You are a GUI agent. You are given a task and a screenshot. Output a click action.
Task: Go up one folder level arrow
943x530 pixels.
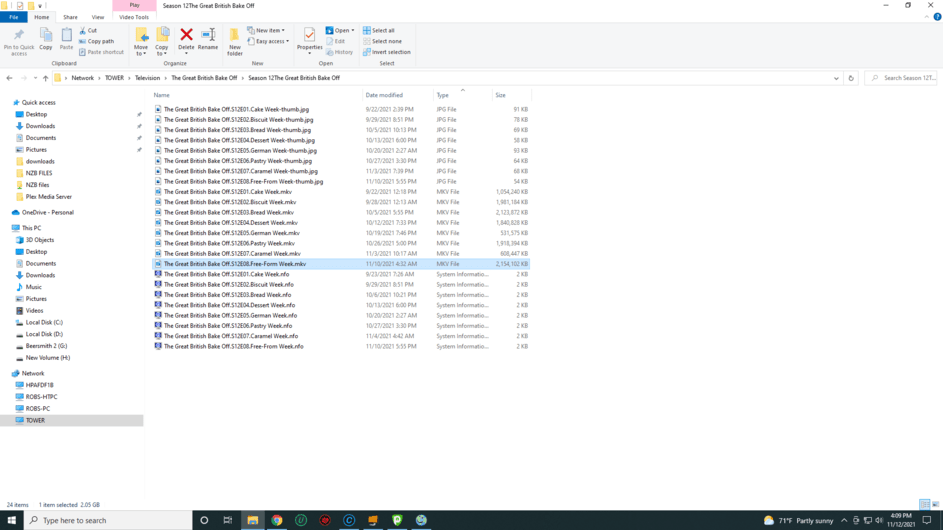point(46,78)
